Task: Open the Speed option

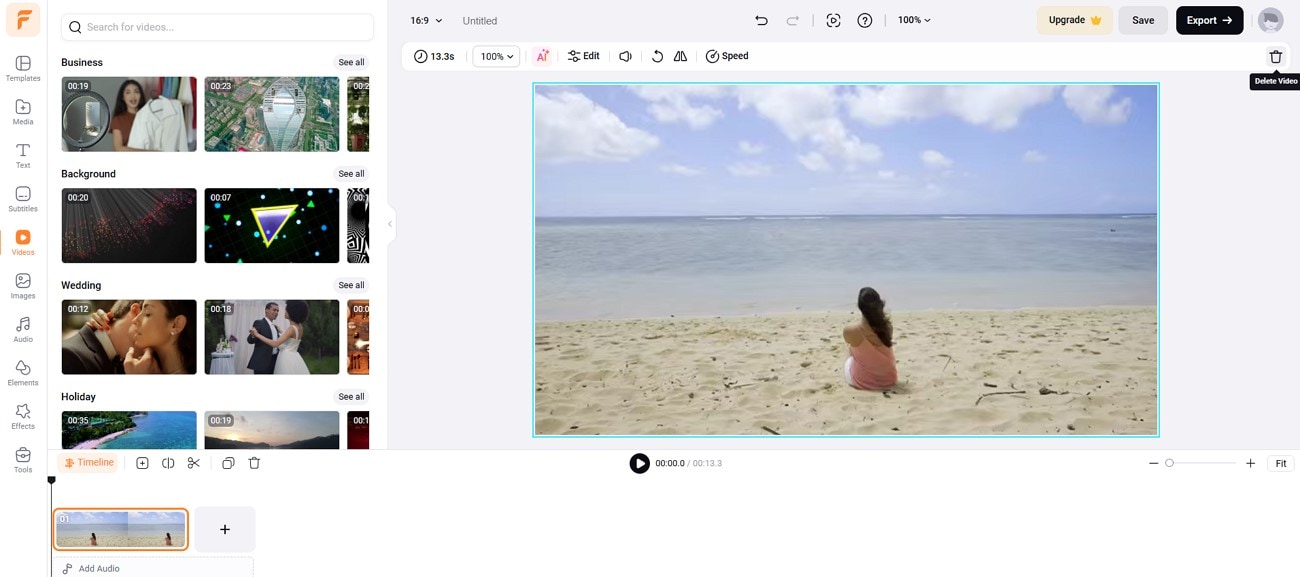Action: point(727,56)
